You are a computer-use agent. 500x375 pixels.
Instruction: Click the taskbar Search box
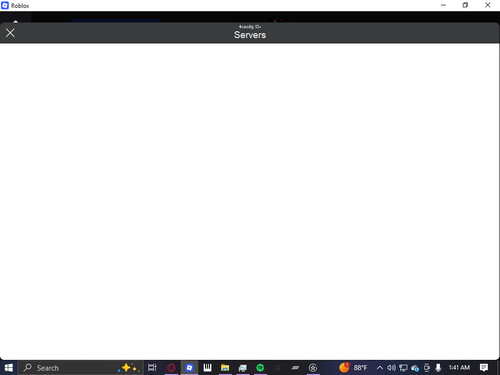tap(80, 368)
